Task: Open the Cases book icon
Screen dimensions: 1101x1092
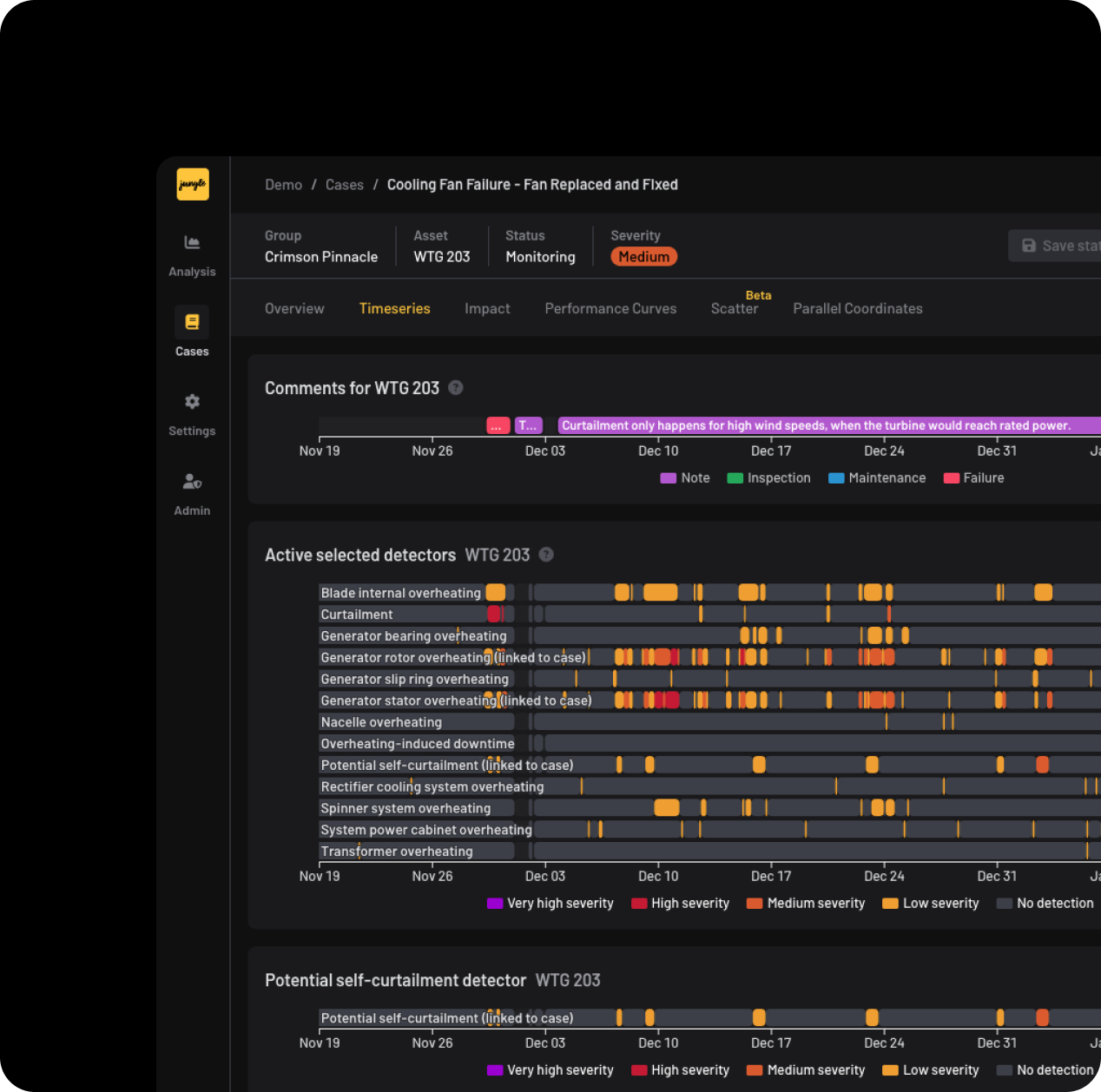Action: pos(192,322)
